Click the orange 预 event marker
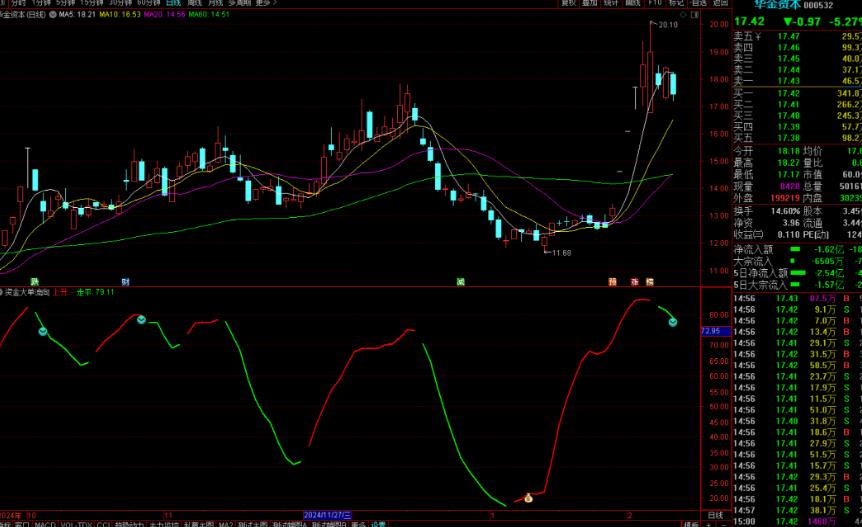Screen dimensions: 862x527 [x=612, y=281]
